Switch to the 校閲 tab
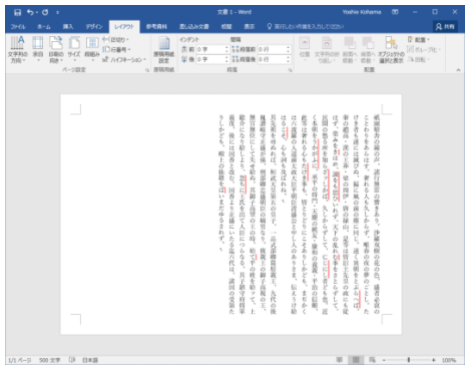469x366 pixels. point(227,27)
